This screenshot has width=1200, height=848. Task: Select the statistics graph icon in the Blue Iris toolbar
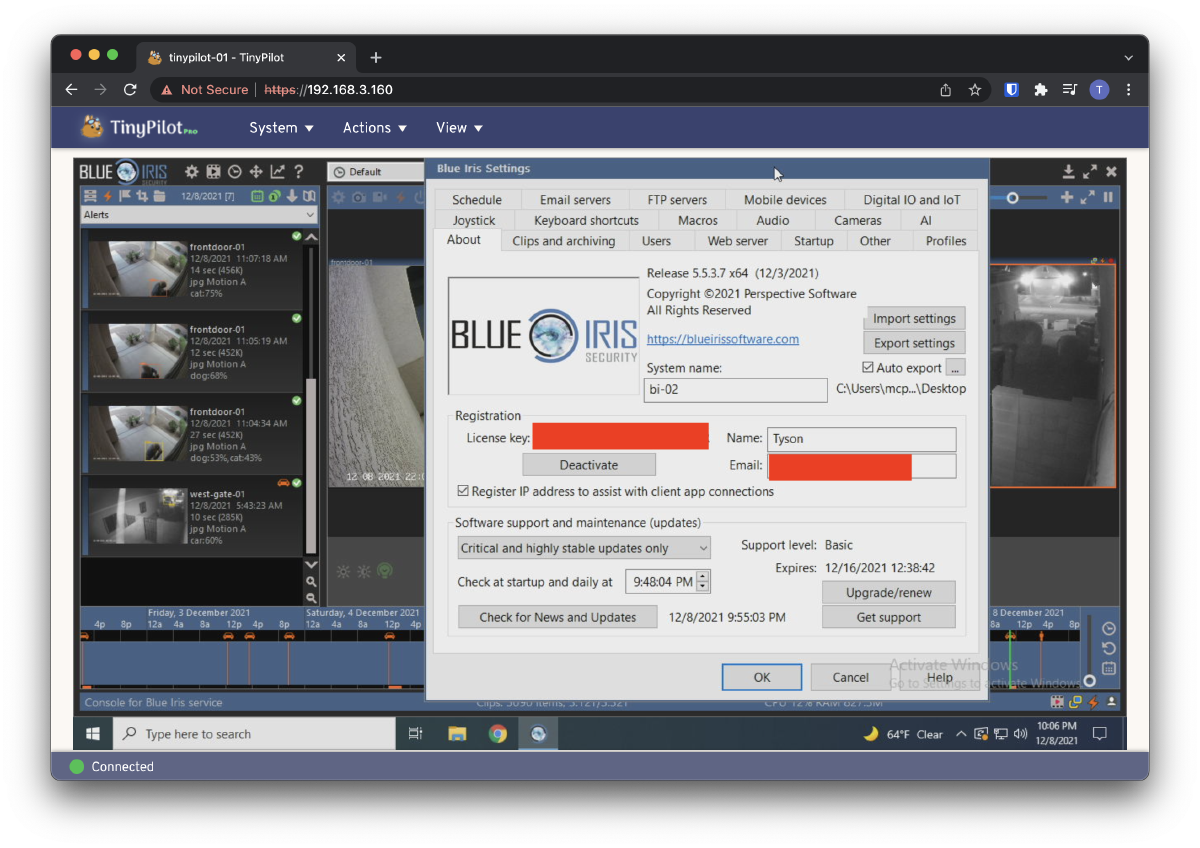tap(278, 172)
